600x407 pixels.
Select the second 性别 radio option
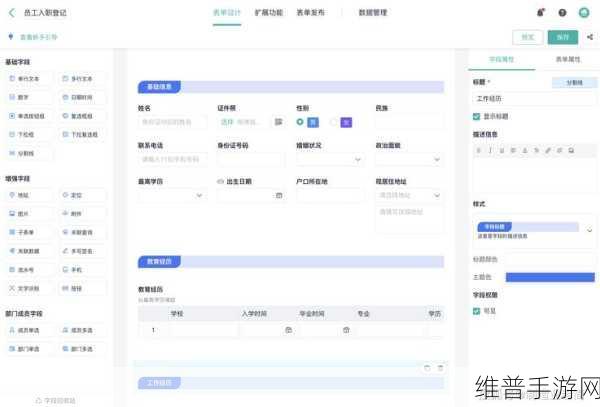[x=334, y=122]
